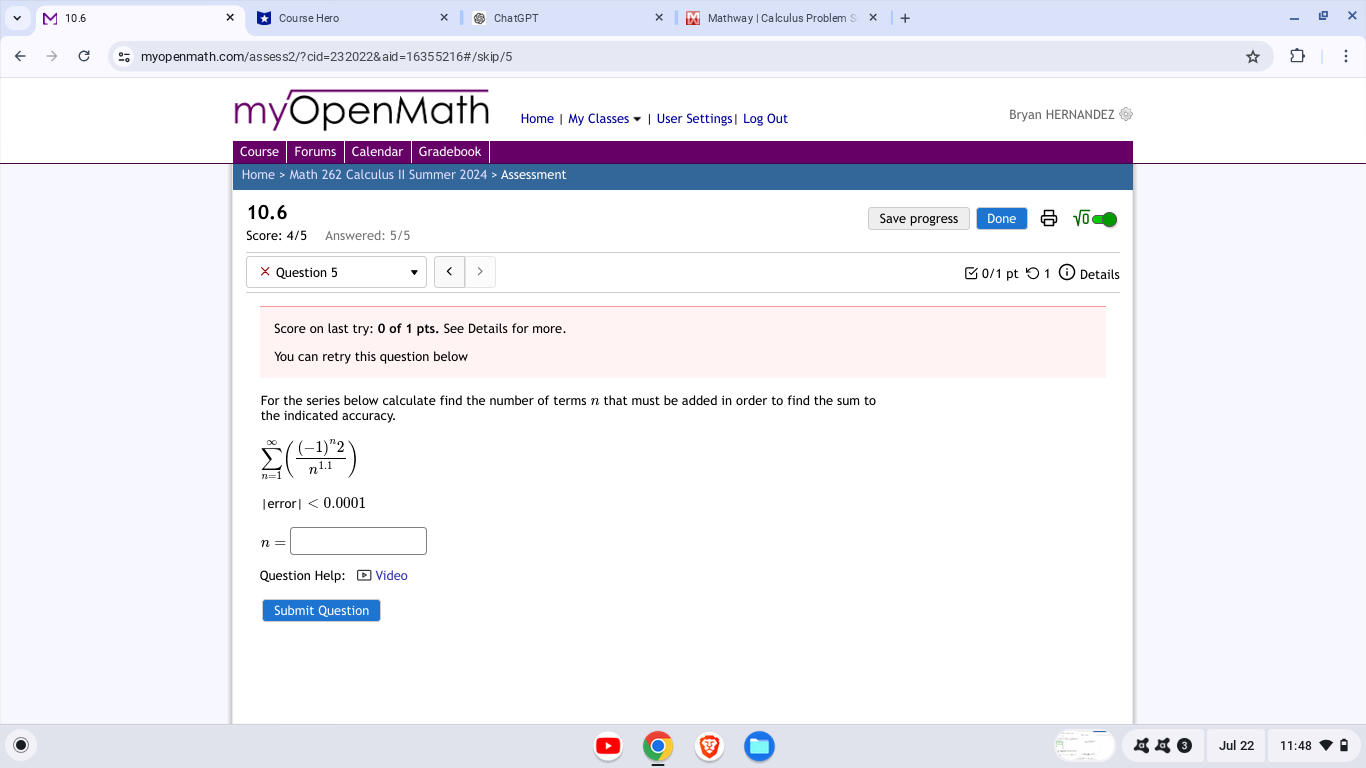This screenshot has width=1366, height=768.
Task: Click the checkbox score icon beside 0/1 pt
Action: coord(971,271)
